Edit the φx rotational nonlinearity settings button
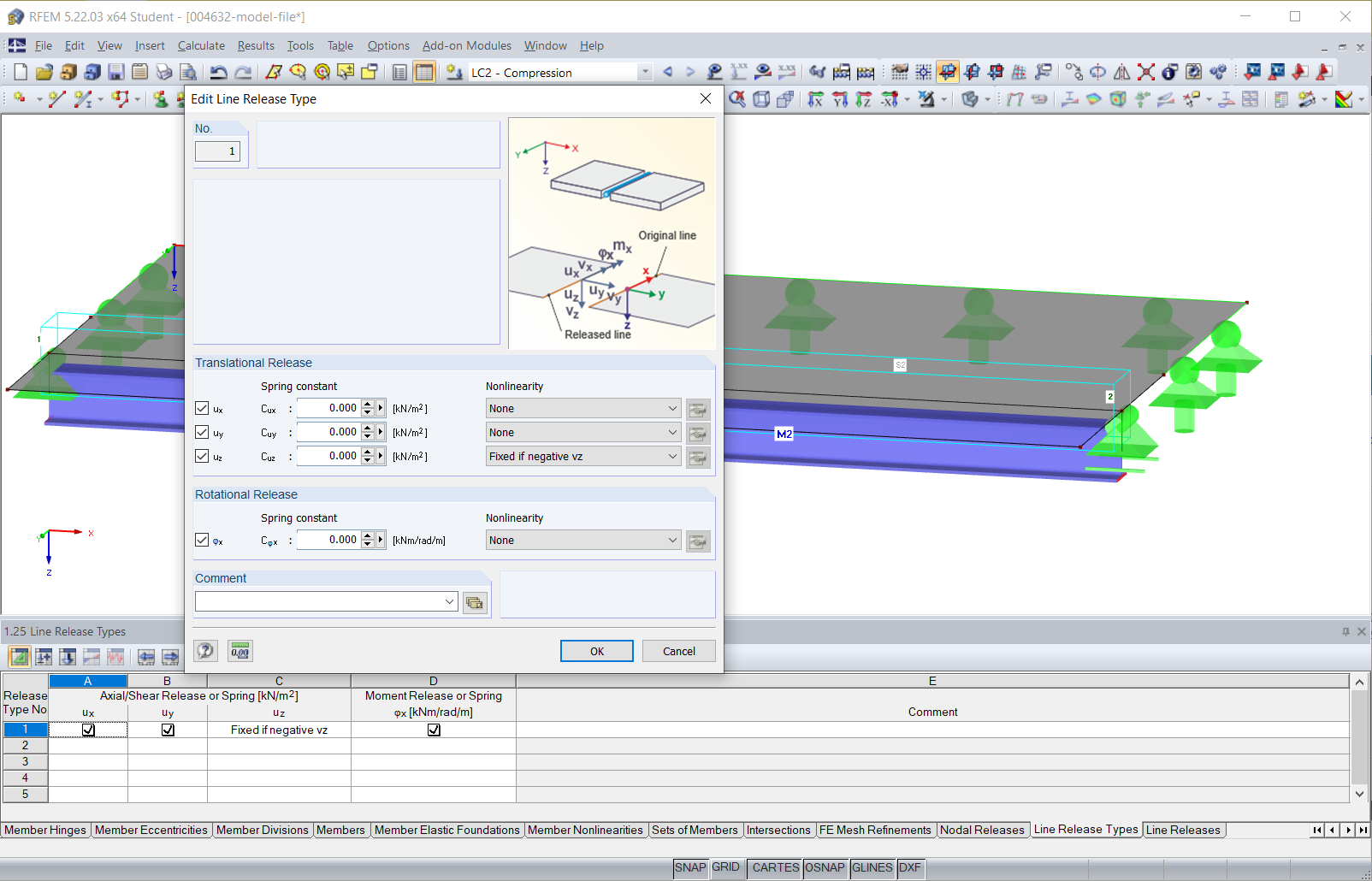 pyautogui.click(x=698, y=541)
